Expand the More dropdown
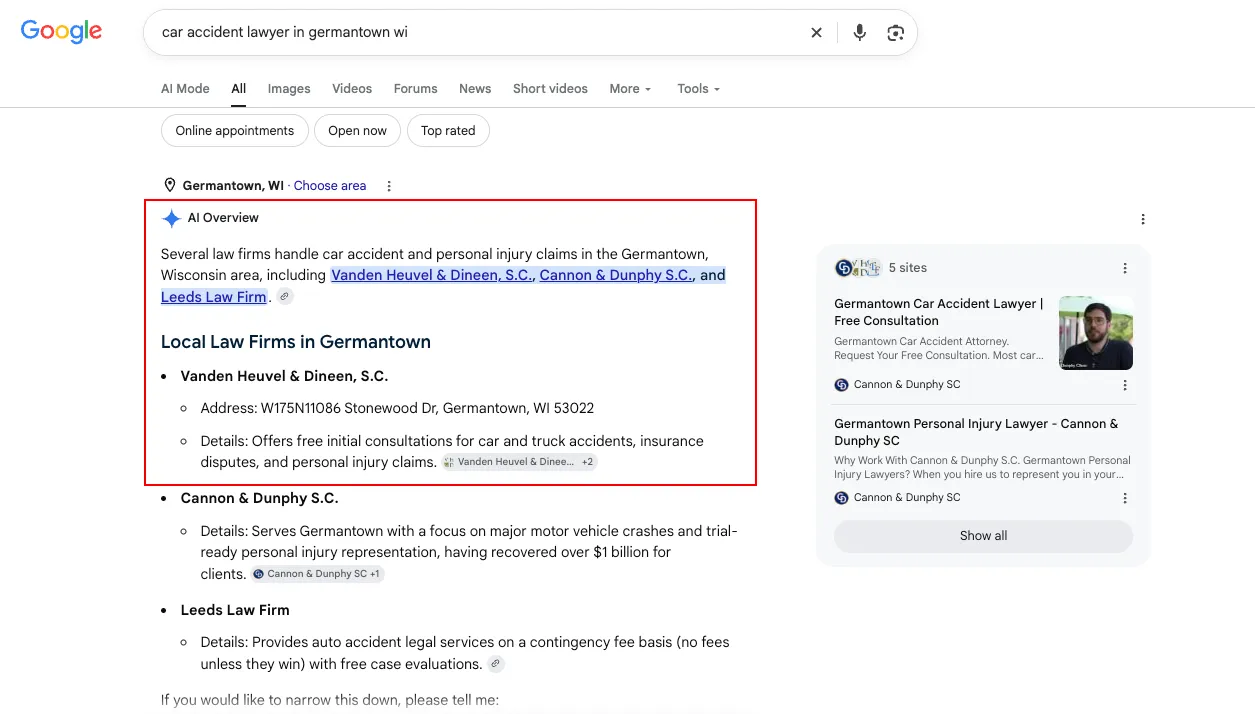1255x714 pixels. (630, 88)
